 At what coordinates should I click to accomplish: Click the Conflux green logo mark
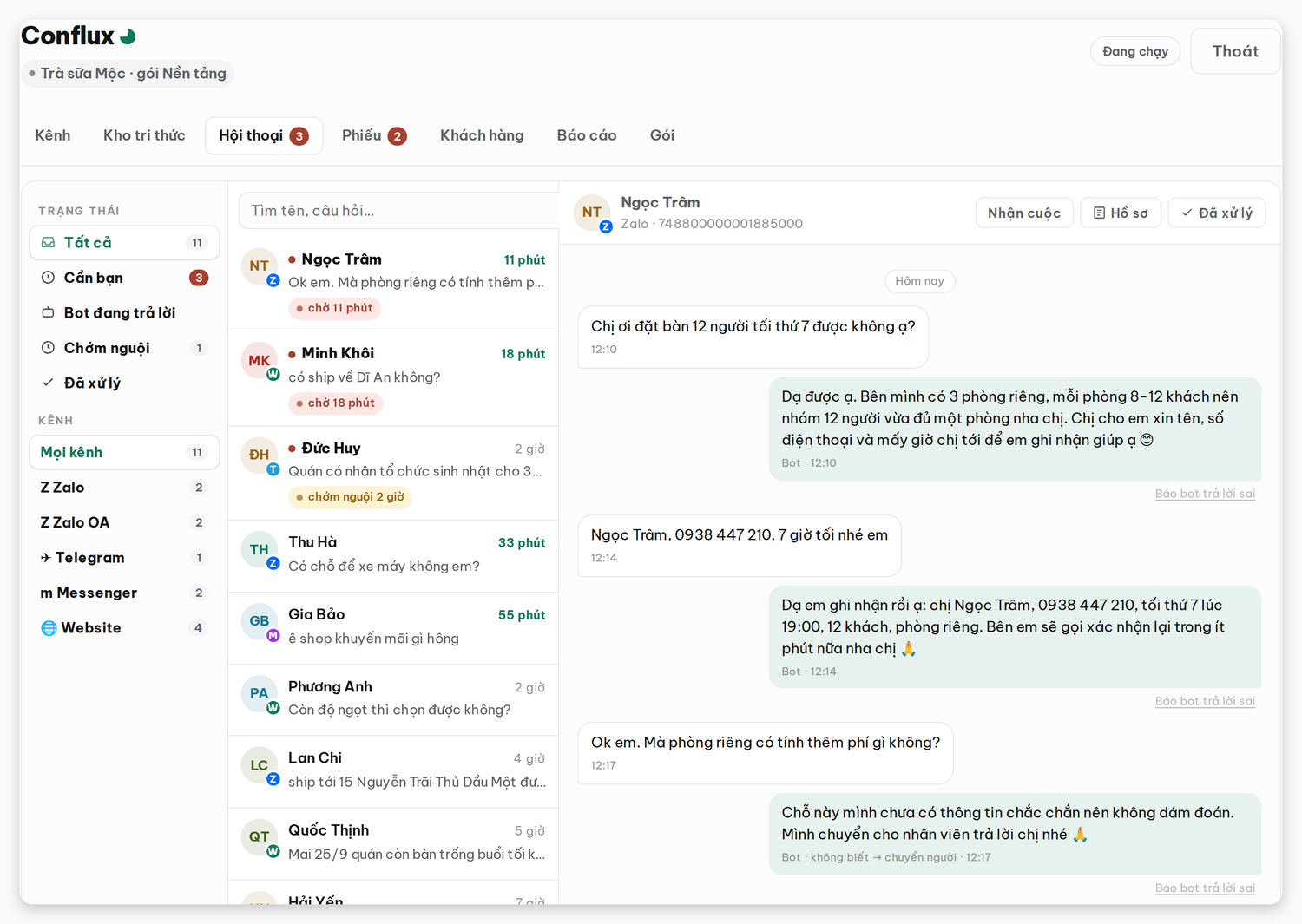point(128,36)
